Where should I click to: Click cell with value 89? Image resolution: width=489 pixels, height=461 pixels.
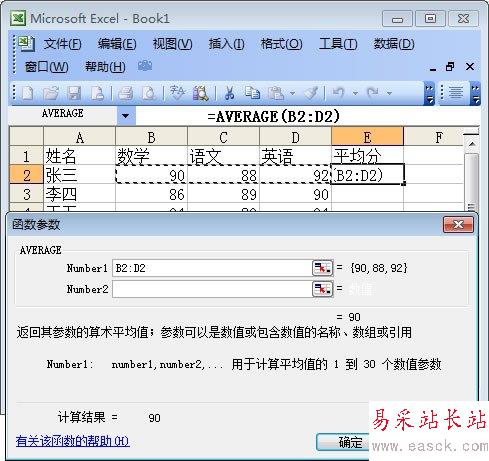point(223,194)
